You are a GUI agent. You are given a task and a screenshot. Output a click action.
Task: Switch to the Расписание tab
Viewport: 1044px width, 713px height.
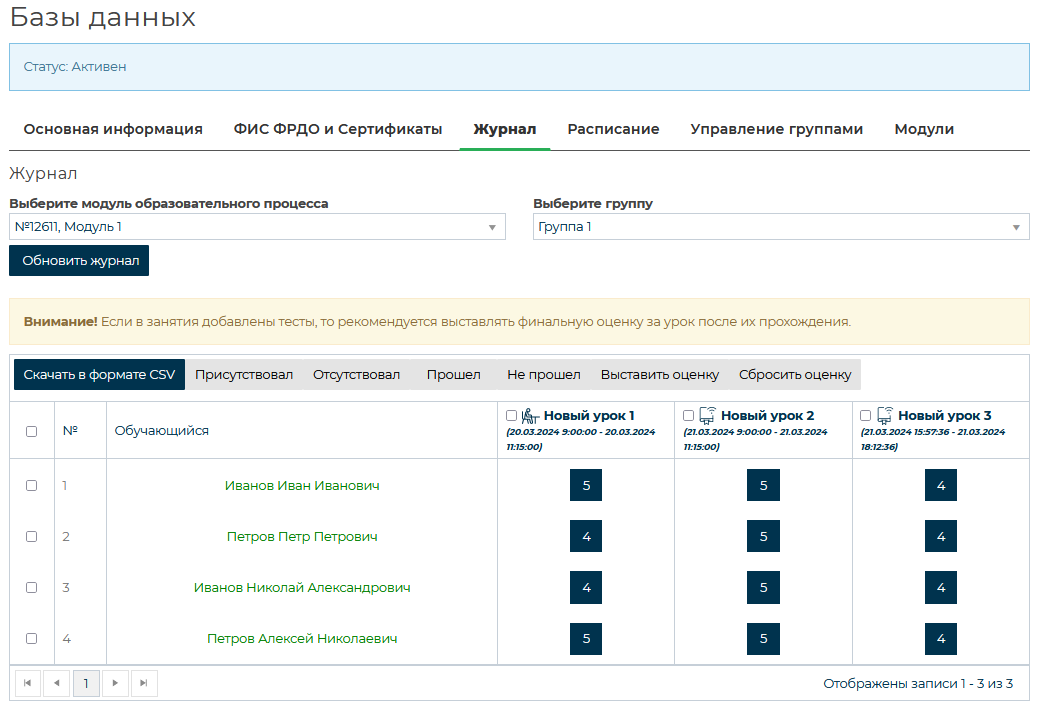pos(613,129)
